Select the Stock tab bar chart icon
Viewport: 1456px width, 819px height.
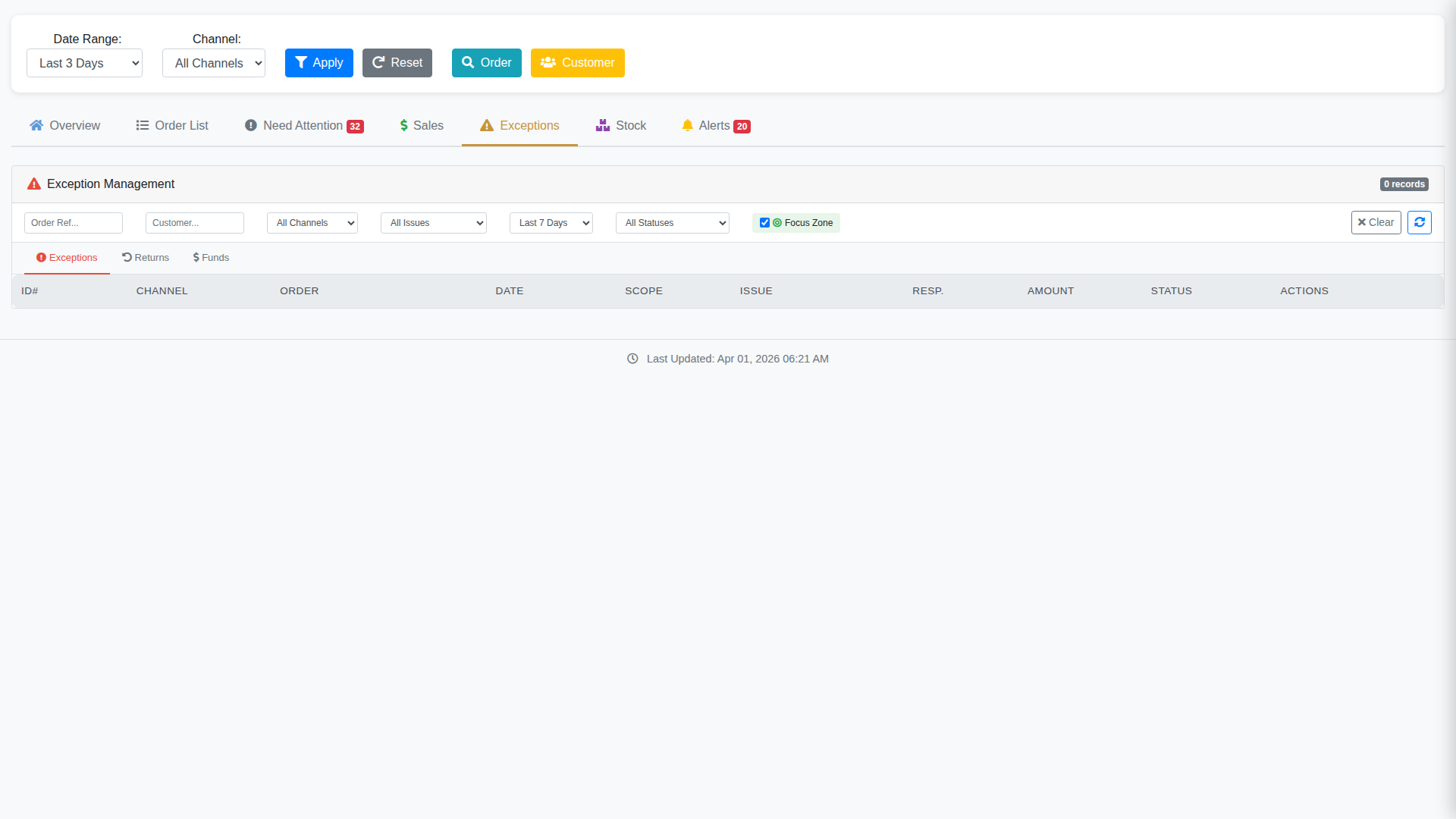coord(602,125)
